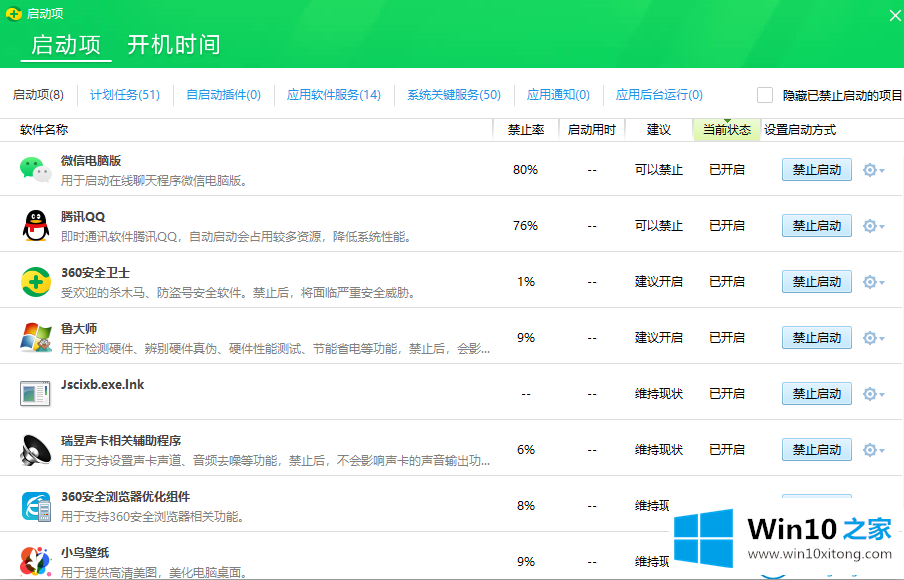Click the 6% 禁止率 value
The image size is (904, 580).
pyautogui.click(x=525, y=450)
